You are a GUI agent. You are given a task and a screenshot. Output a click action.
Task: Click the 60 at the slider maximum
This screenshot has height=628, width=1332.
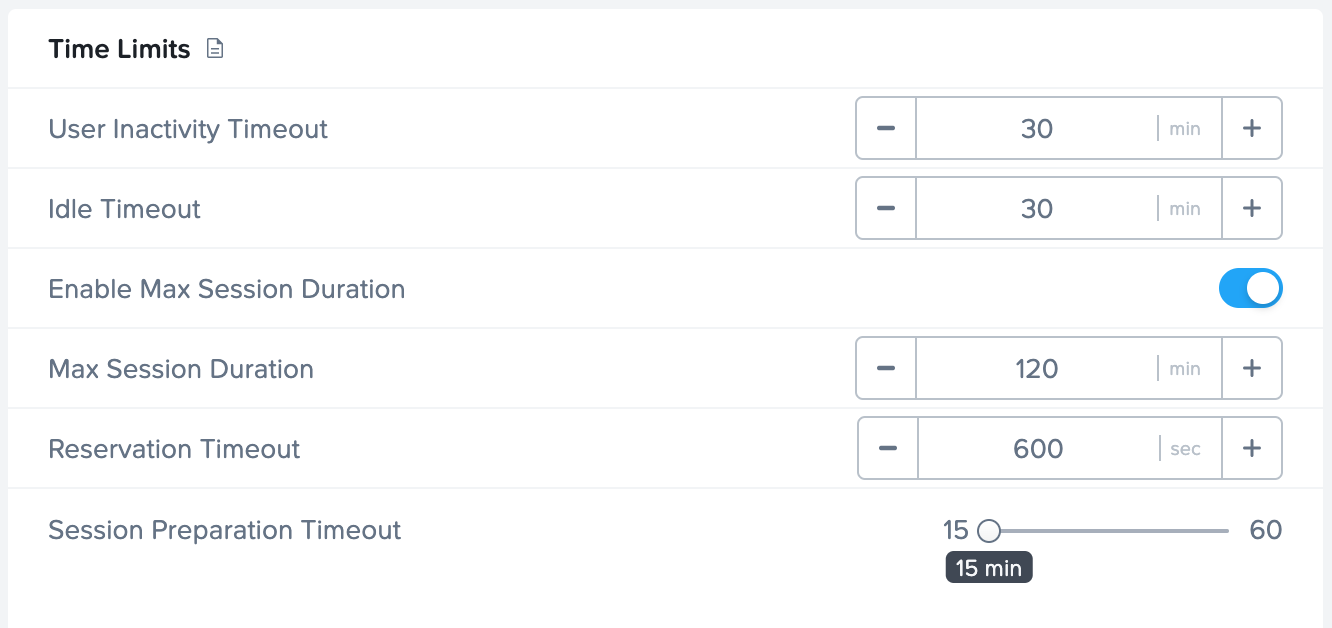point(1266,530)
